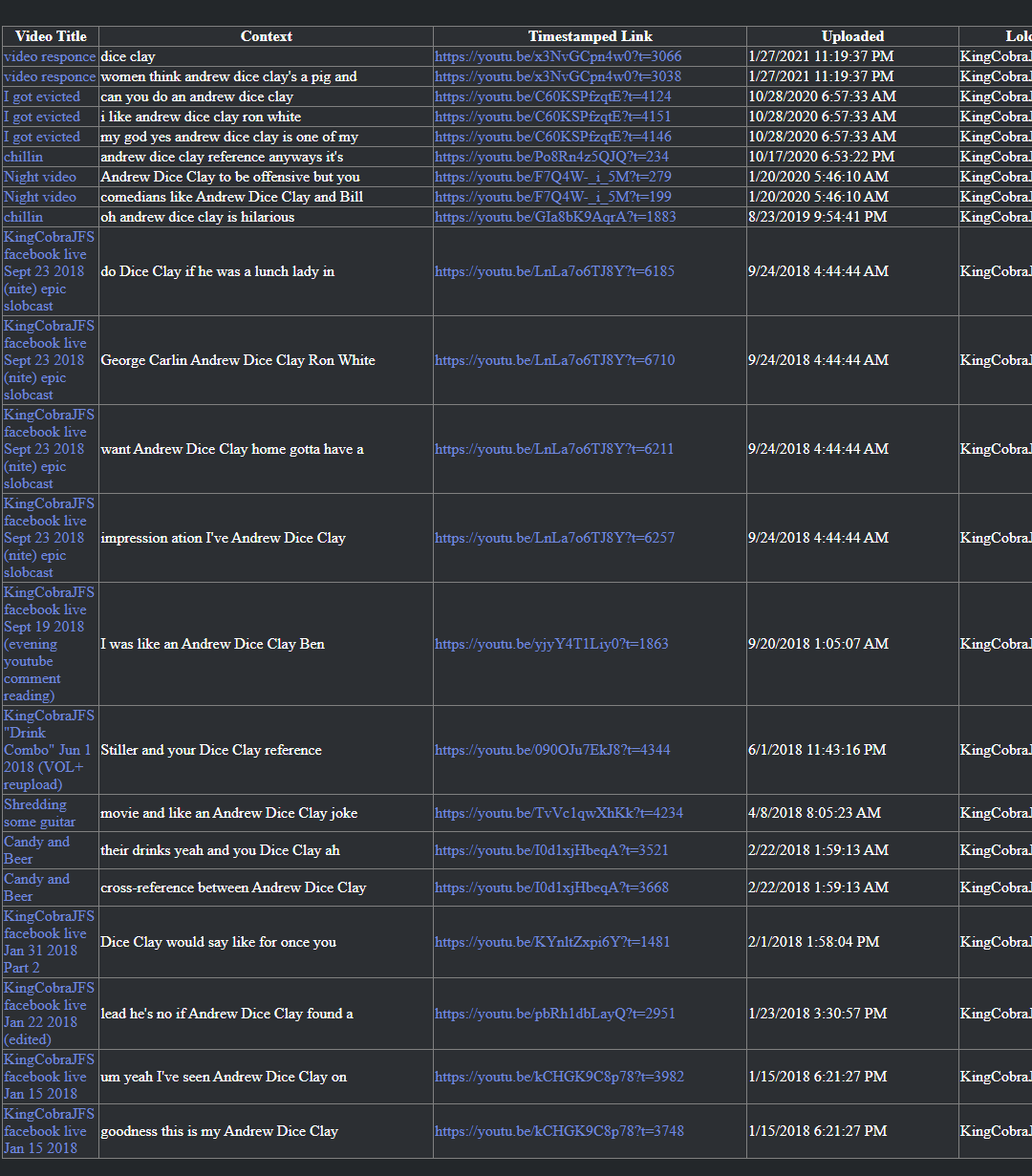The width and height of the screenshot is (1032, 1176).
Task: Click upload date '9/20/2018 1:05:07 AM'
Action: click(x=819, y=644)
